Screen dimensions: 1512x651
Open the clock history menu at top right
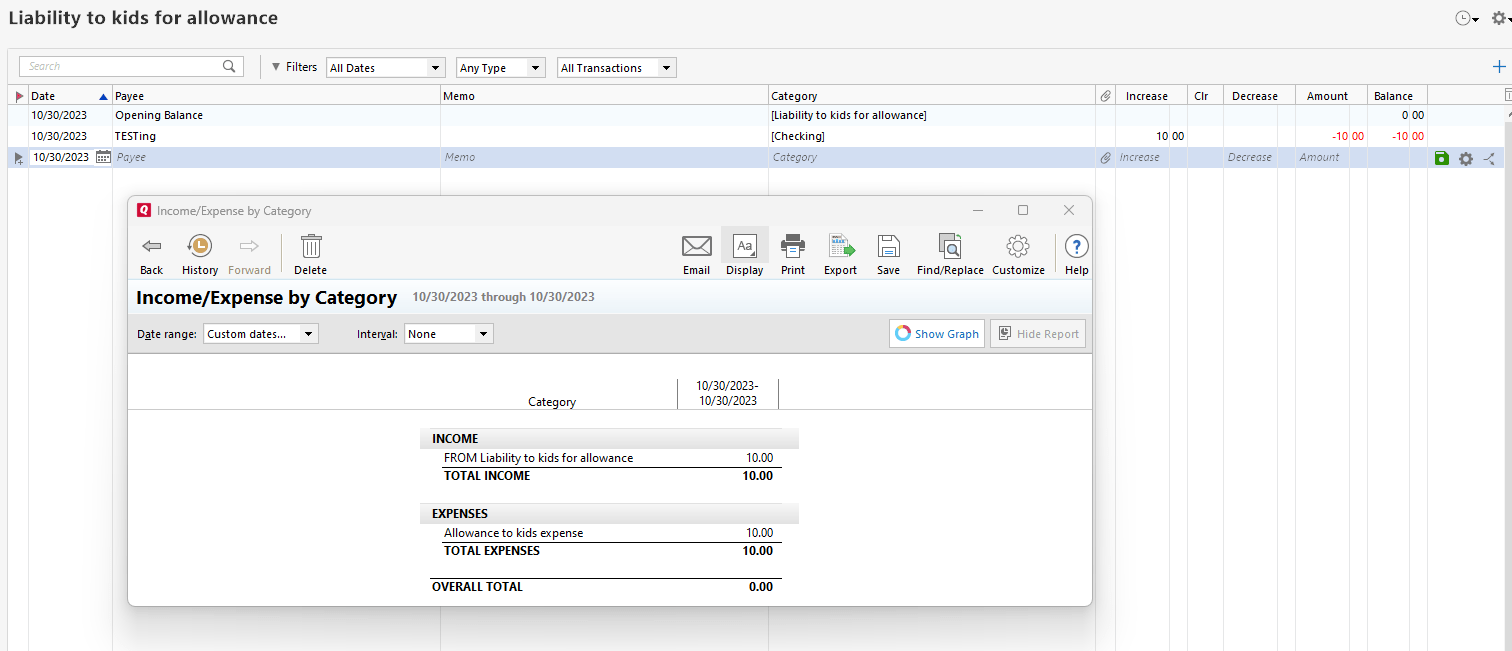(1463, 18)
